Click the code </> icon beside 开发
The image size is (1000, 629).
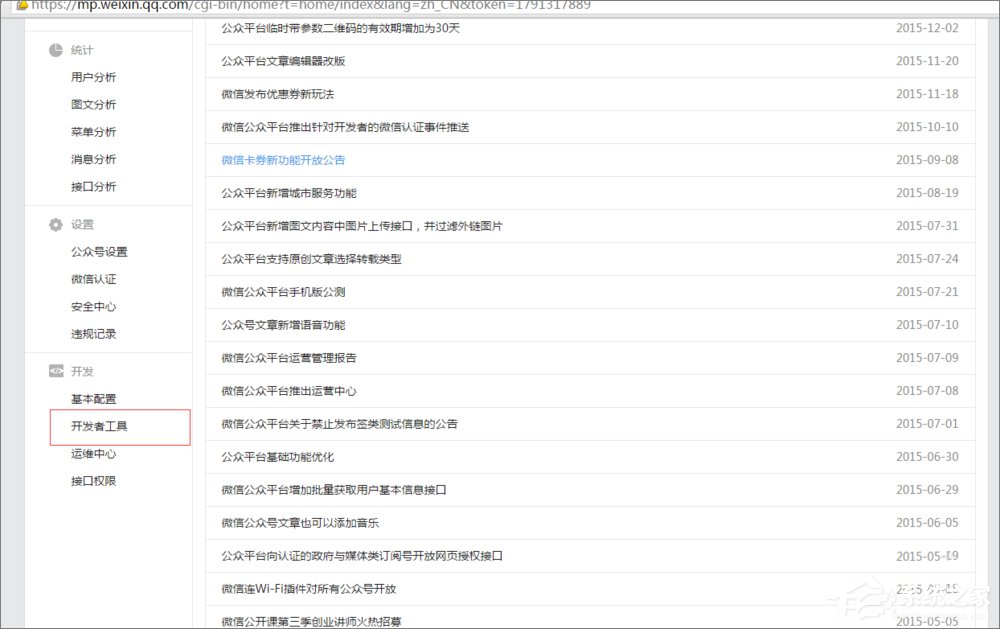tap(56, 370)
